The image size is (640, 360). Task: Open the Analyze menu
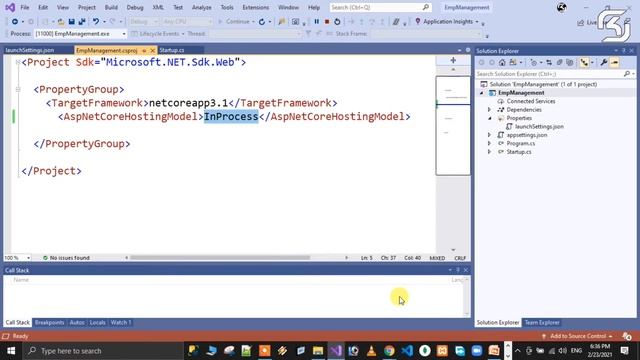[202, 7]
